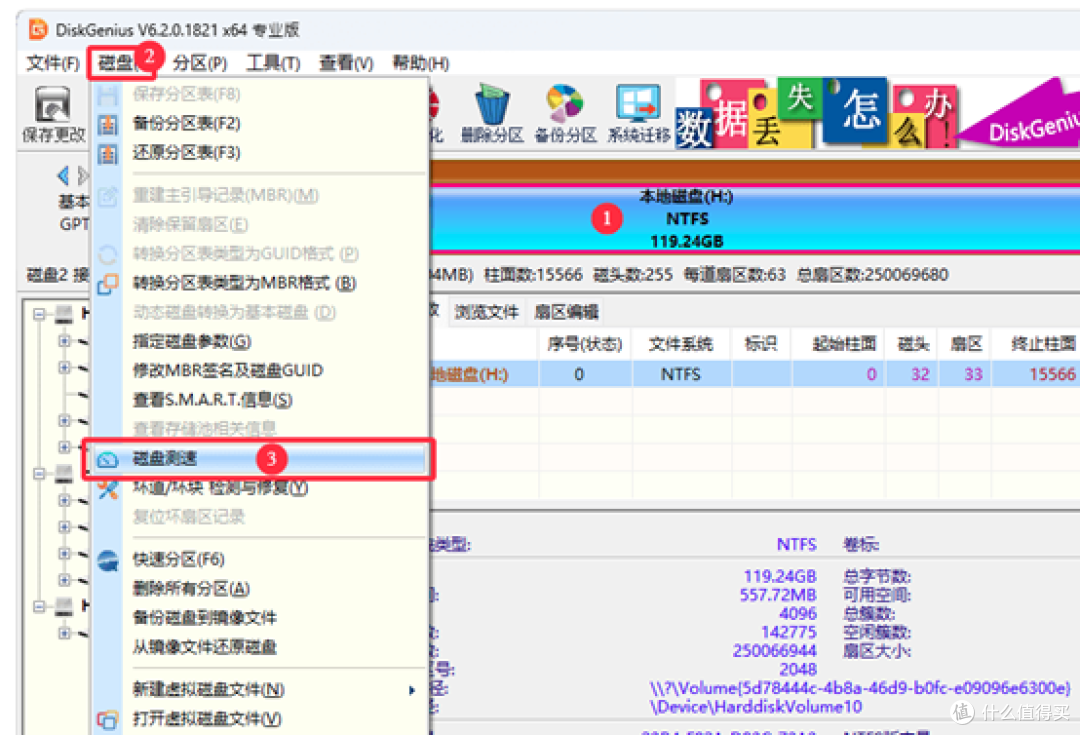
Task: Open the 备份分区 toolbar tool
Action: point(565,114)
